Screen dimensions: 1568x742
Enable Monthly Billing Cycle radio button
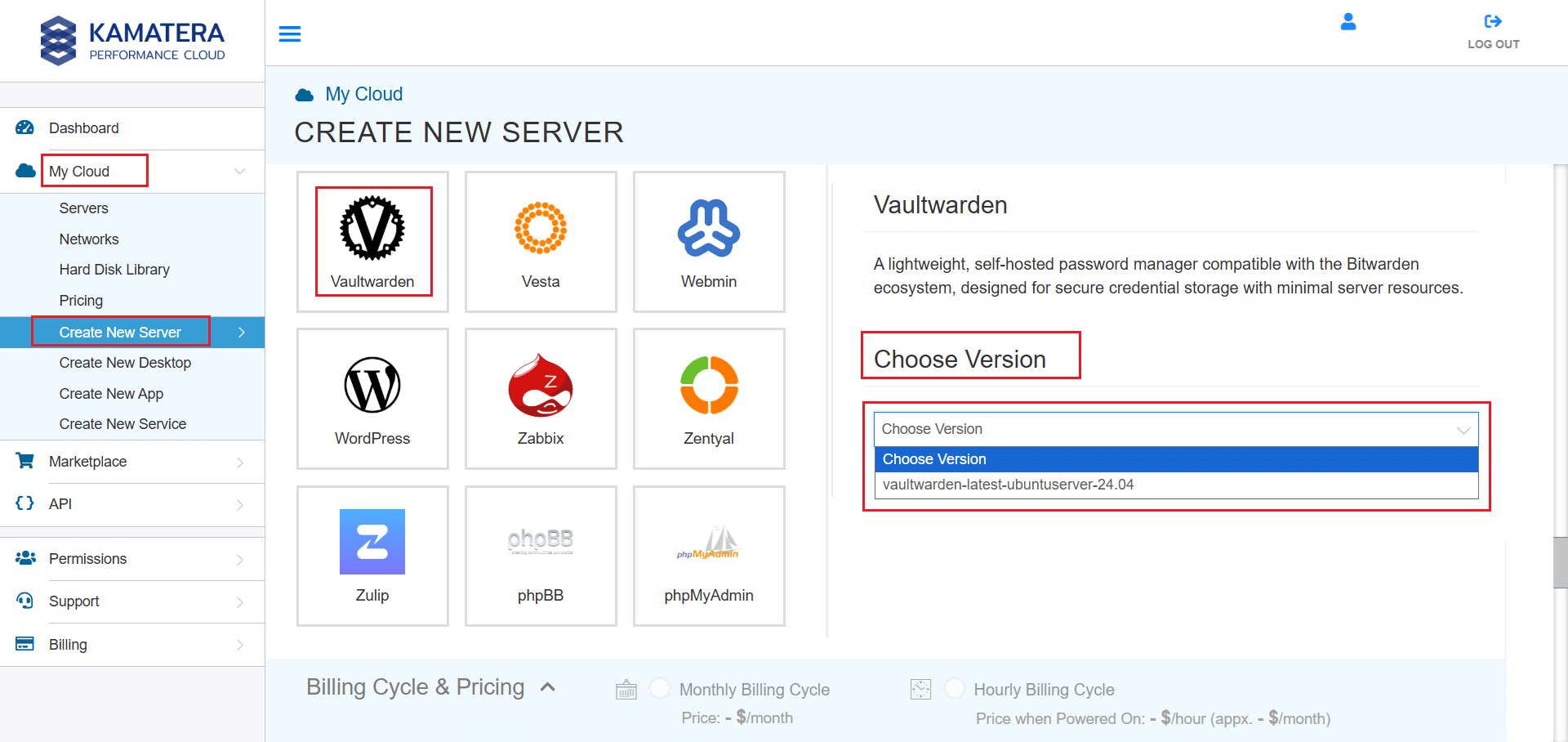point(660,688)
